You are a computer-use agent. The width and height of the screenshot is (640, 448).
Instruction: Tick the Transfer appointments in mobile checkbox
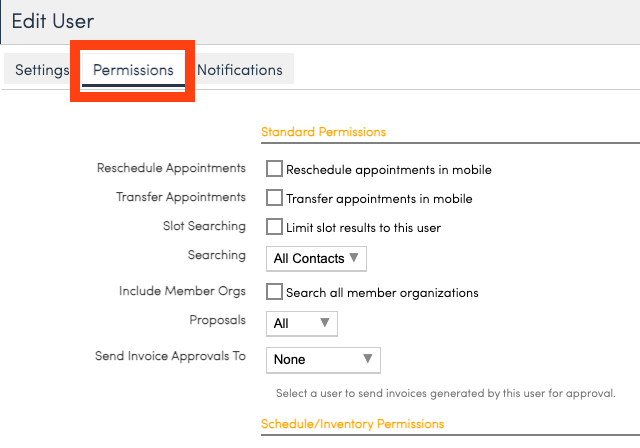[274, 198]
